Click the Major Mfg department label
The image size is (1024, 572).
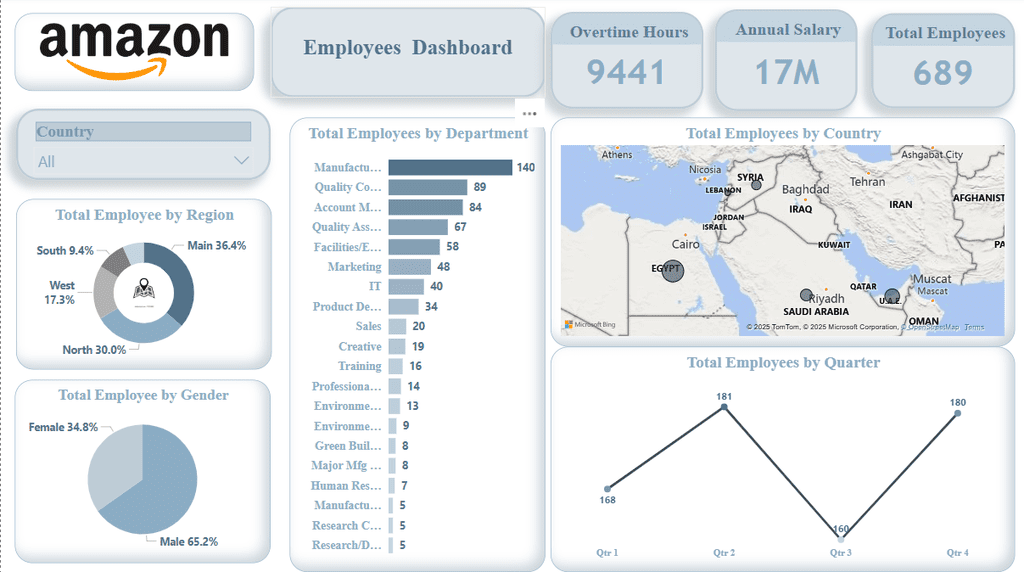coord(346,466)
